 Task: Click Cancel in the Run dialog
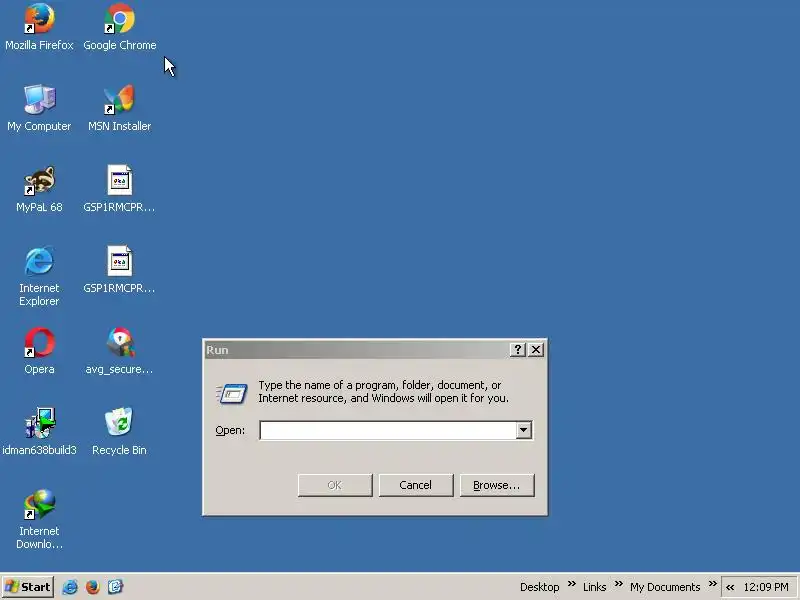416,485
